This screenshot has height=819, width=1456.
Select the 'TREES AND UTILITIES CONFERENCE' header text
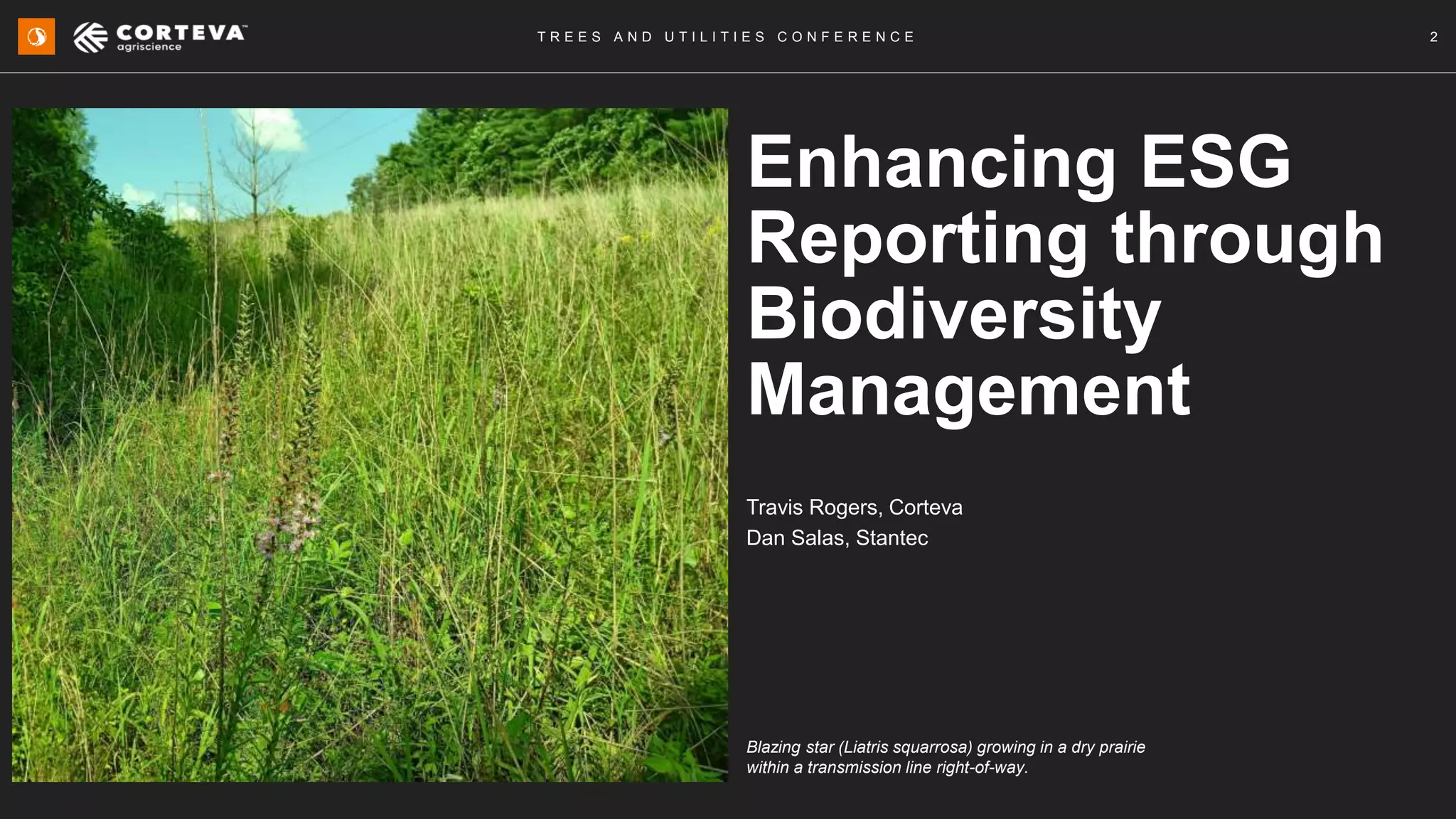726,37
